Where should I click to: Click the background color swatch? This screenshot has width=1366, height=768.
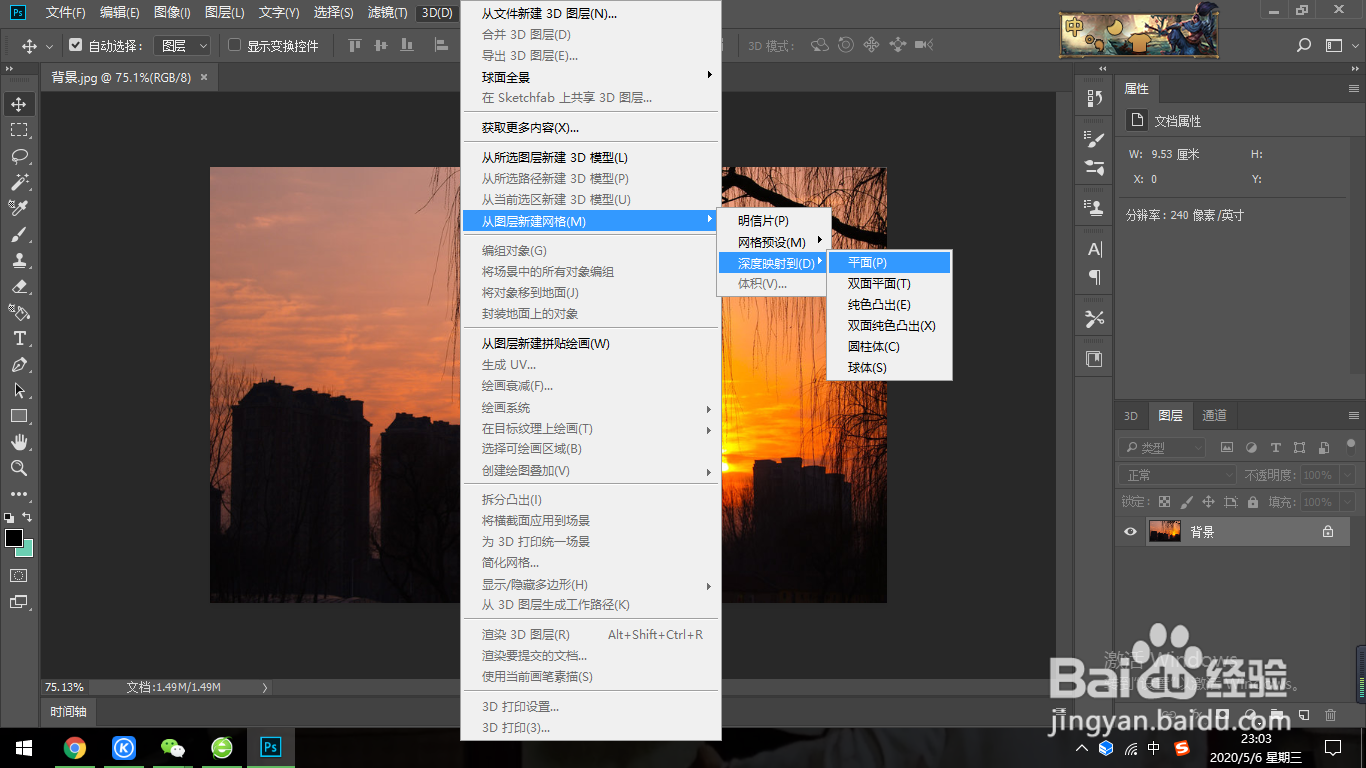point(26,548)
